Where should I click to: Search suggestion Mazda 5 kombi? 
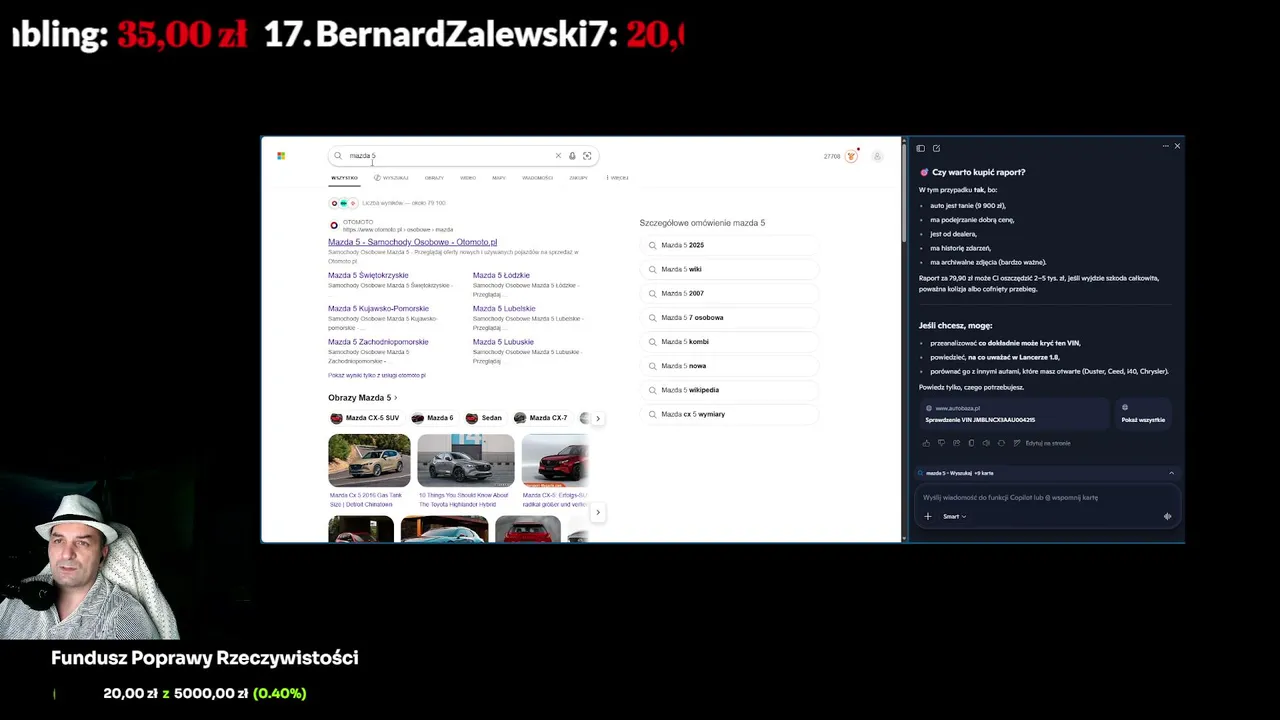point(728,342)
